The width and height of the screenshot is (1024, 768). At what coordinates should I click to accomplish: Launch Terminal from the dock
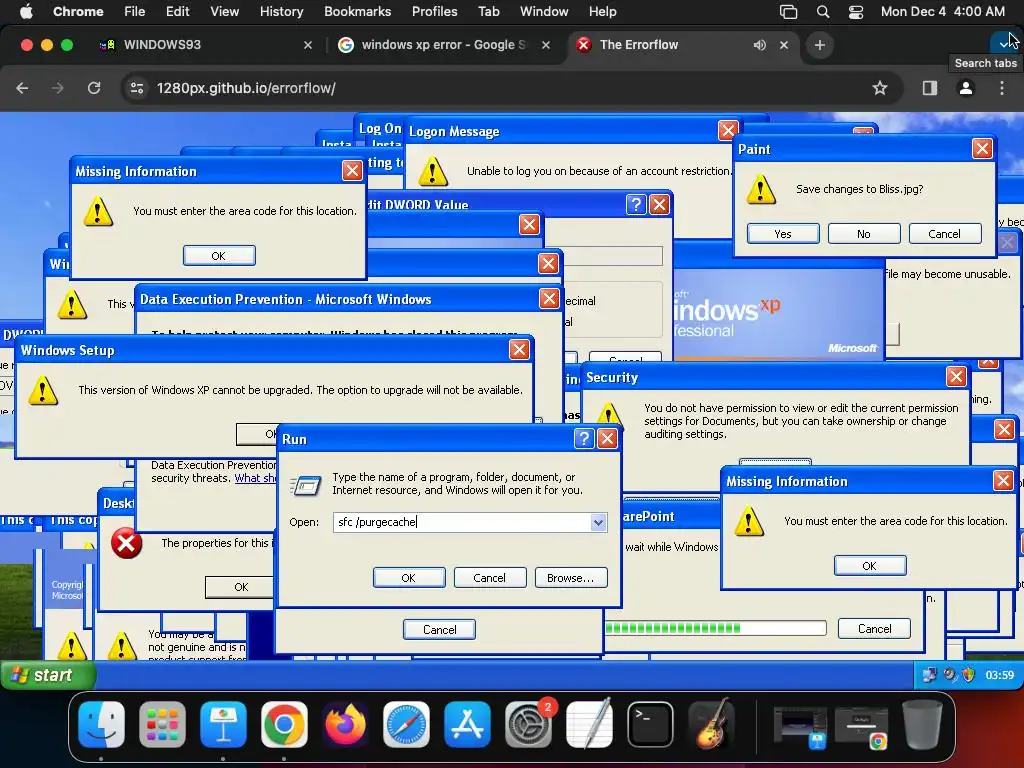650,724
